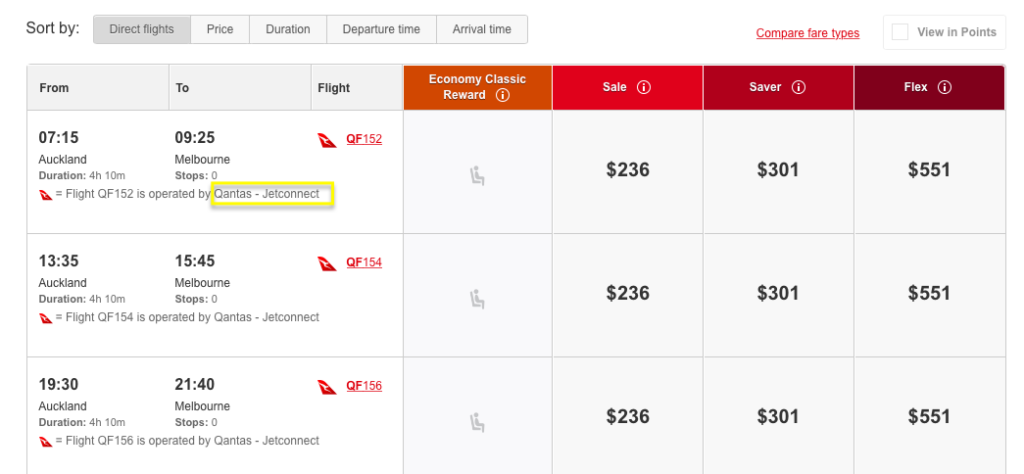1024x474 pixels.
Task: Sort results by Price
Action: [x=220, y=29]
